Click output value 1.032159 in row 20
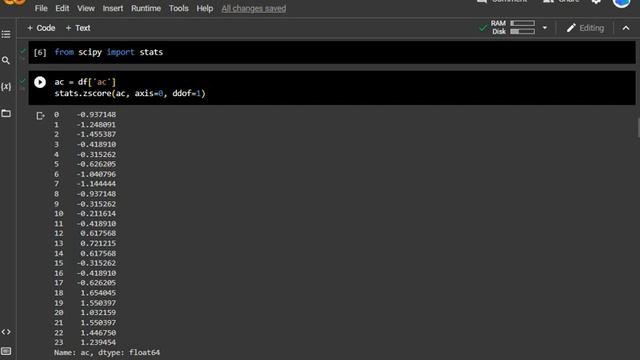 (x=98, y=313)
